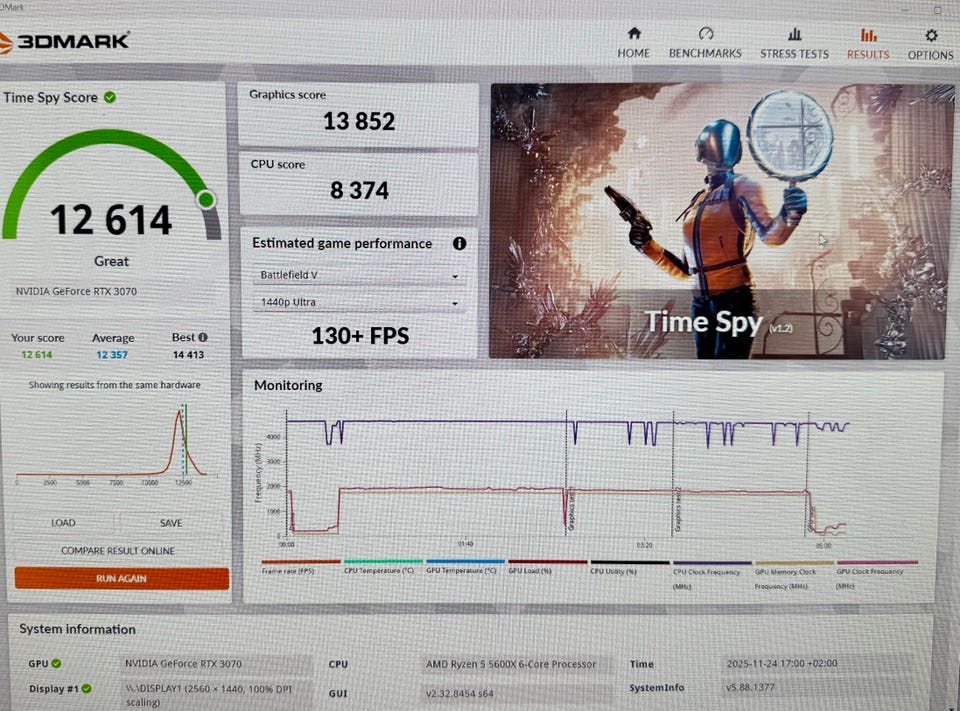Viewport: 960px width, 711px height.
Task: Open the Results tab
Action: tap(868, 43)
